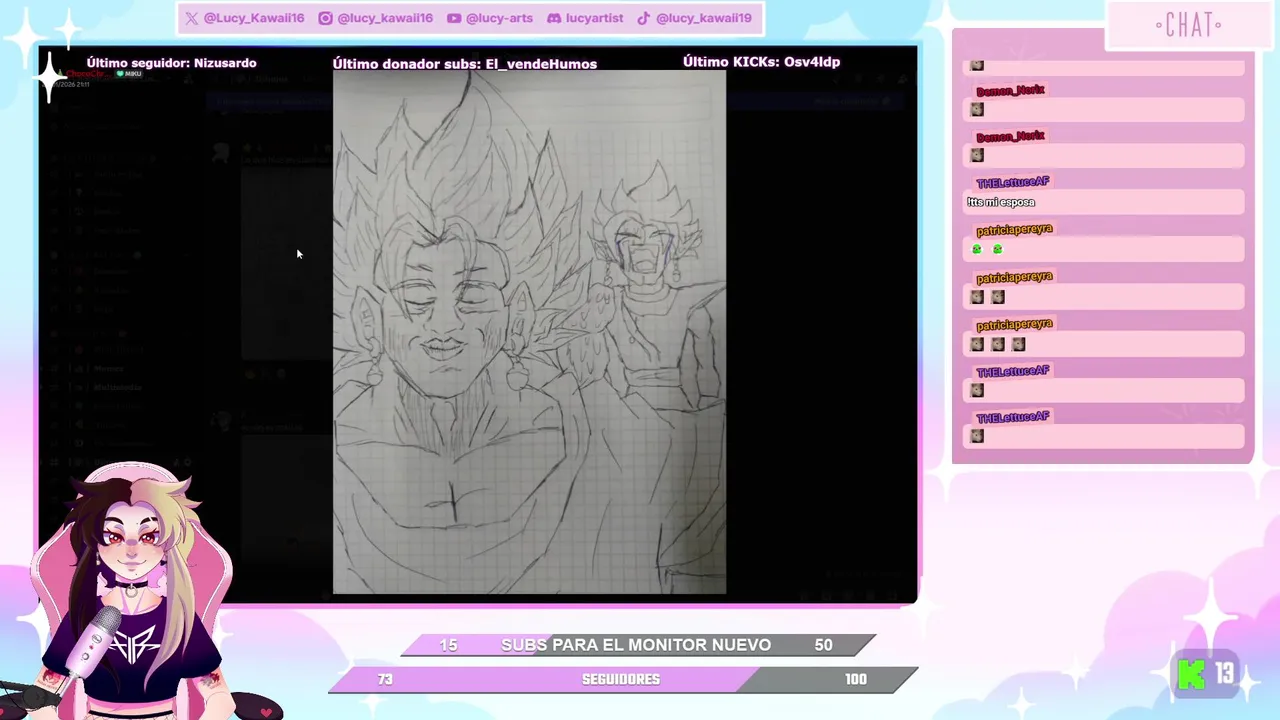
Task: Click the CHAT panel header
Action: pos(1189,25)
